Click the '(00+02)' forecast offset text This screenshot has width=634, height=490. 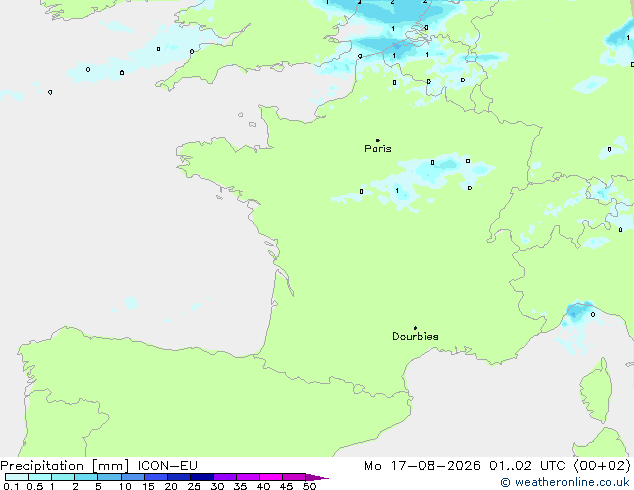(602, 466)
